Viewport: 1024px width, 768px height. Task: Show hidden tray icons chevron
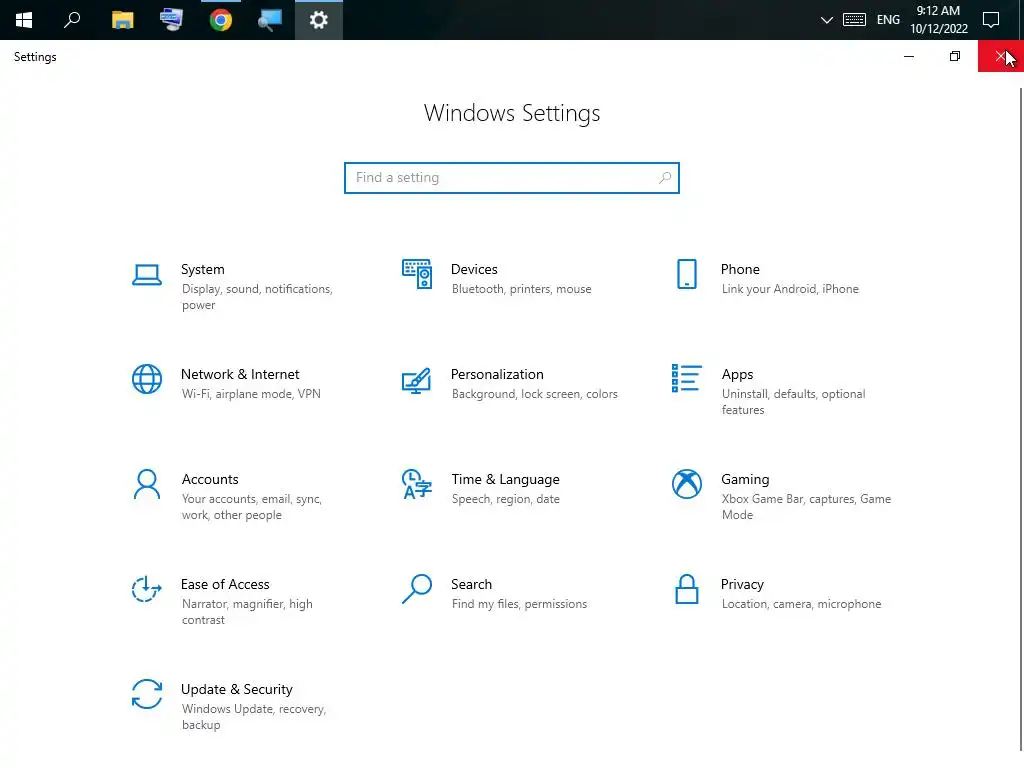coord(826,20)
